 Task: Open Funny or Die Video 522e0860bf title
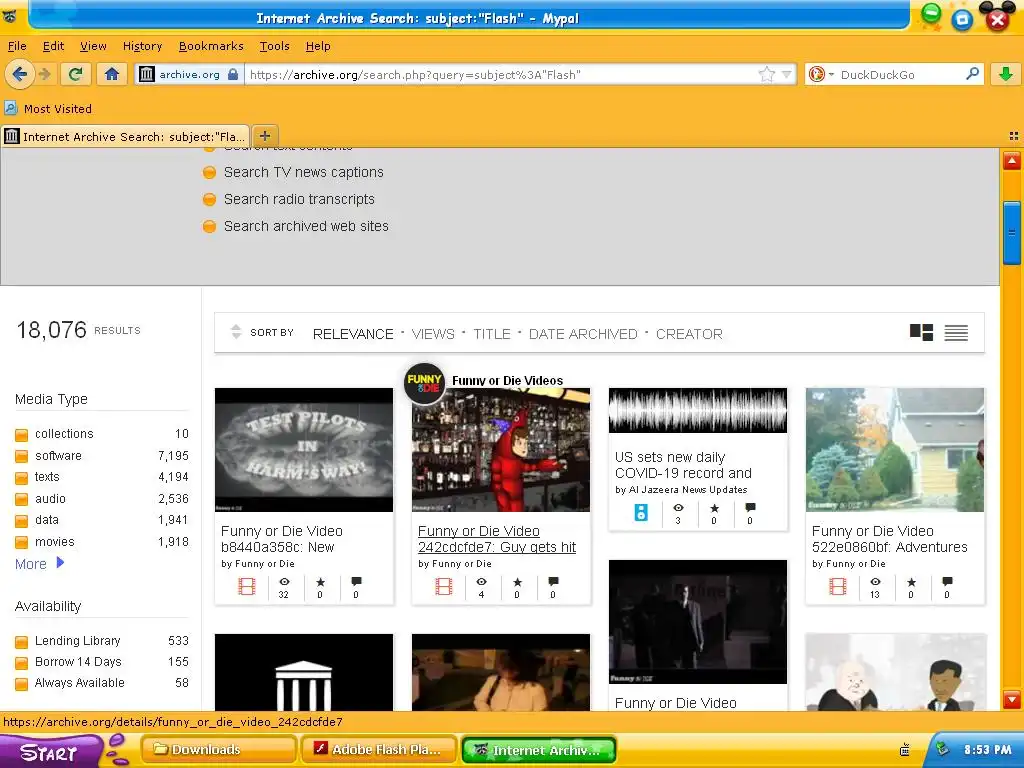point(889,539)
